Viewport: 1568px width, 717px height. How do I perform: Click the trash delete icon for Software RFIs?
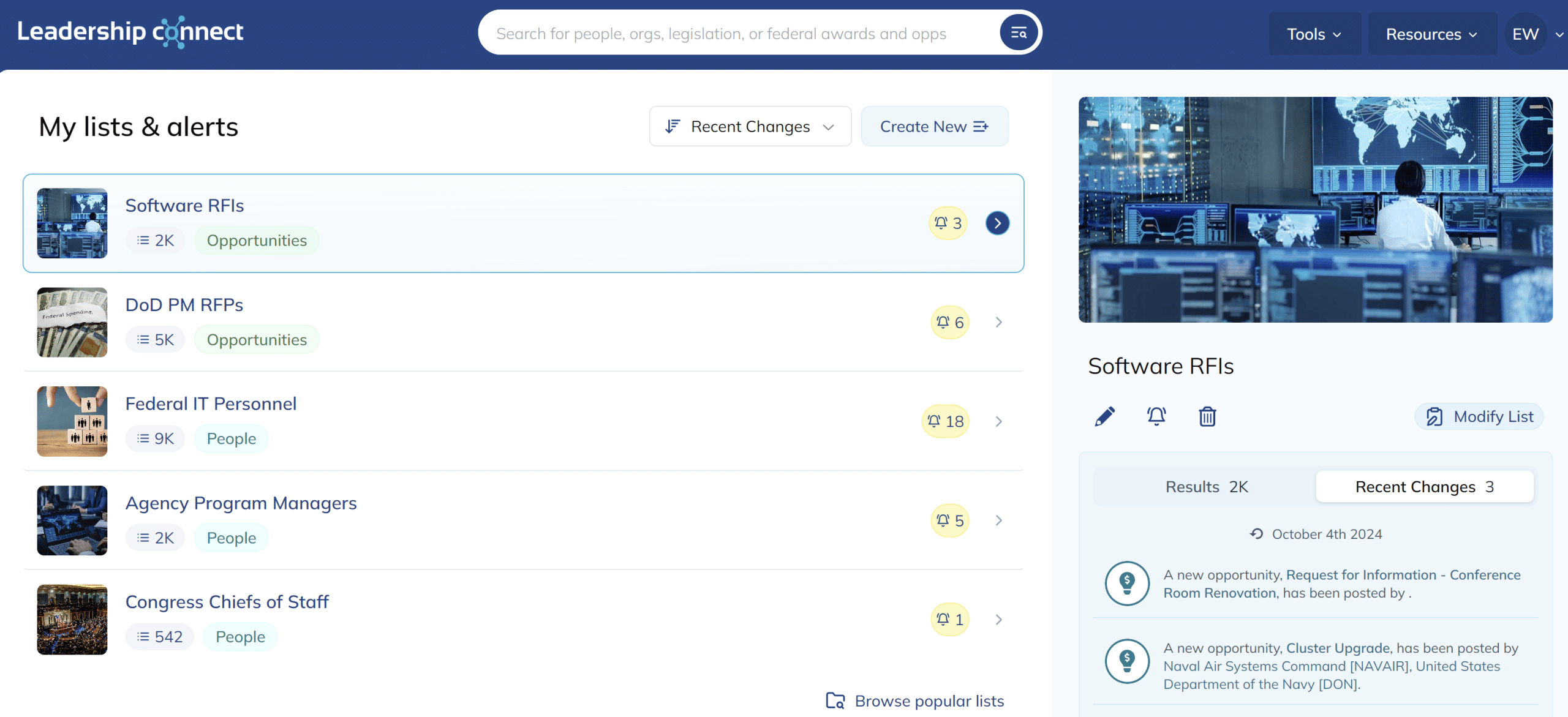point(1207,416)
